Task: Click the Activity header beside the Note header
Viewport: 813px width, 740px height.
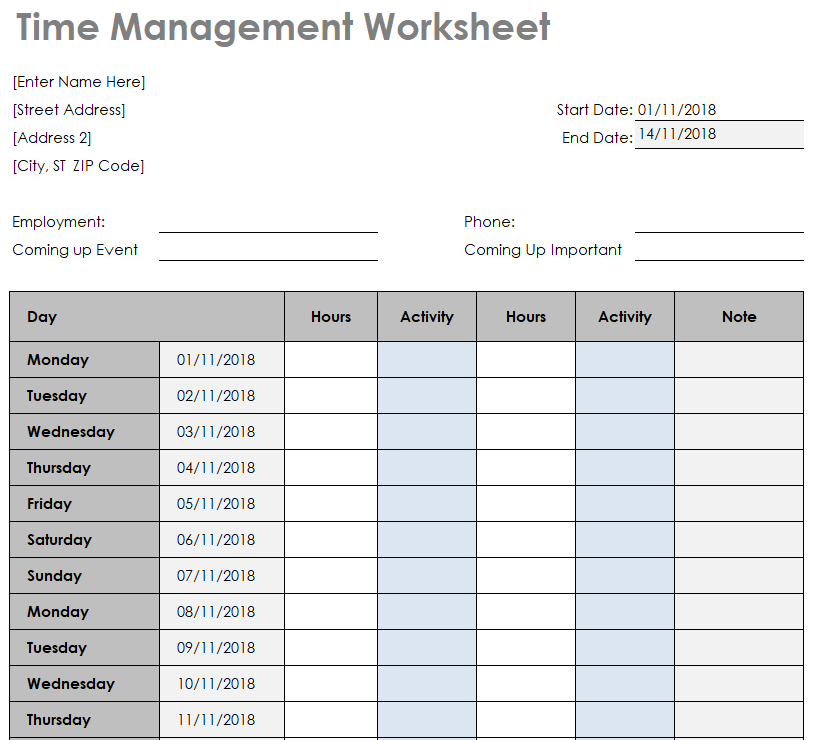Action: tap(625, 316)
